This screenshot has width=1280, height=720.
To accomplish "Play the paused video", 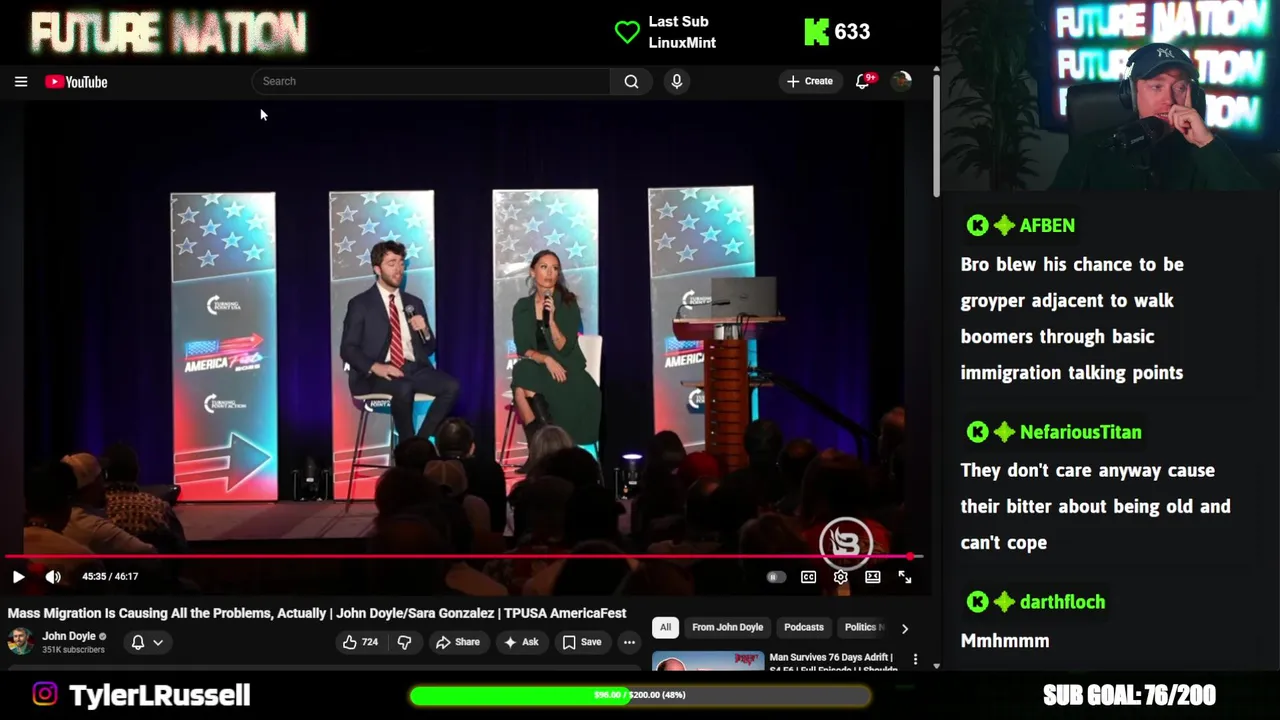I will [18, 577].
